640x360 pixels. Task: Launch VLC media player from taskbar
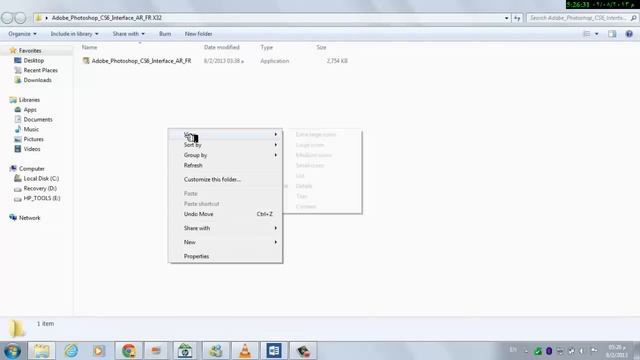245,351
